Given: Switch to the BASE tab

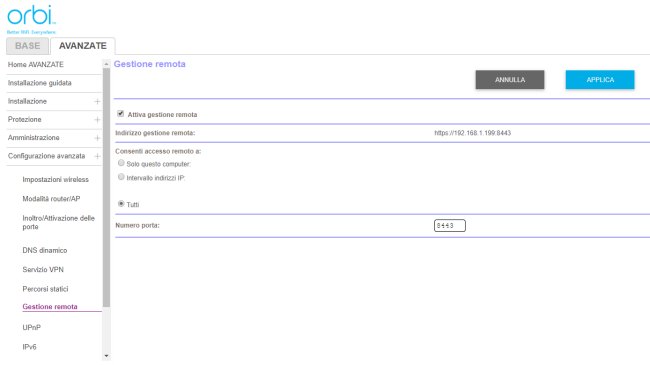Looking at the screenshot, I should pyautogui.click(x=27, y=46).
